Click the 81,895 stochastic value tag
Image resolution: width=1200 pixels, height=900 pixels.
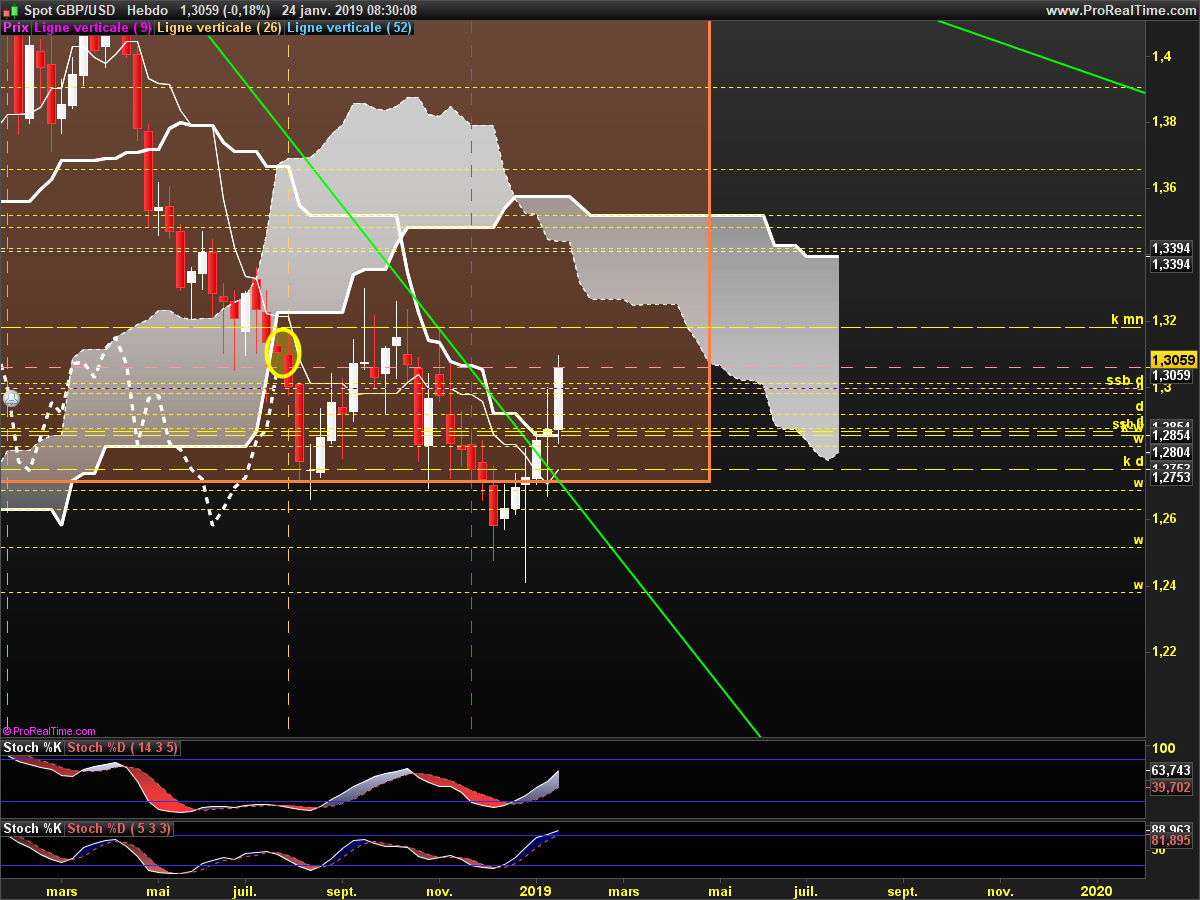tap(1171, 841)
